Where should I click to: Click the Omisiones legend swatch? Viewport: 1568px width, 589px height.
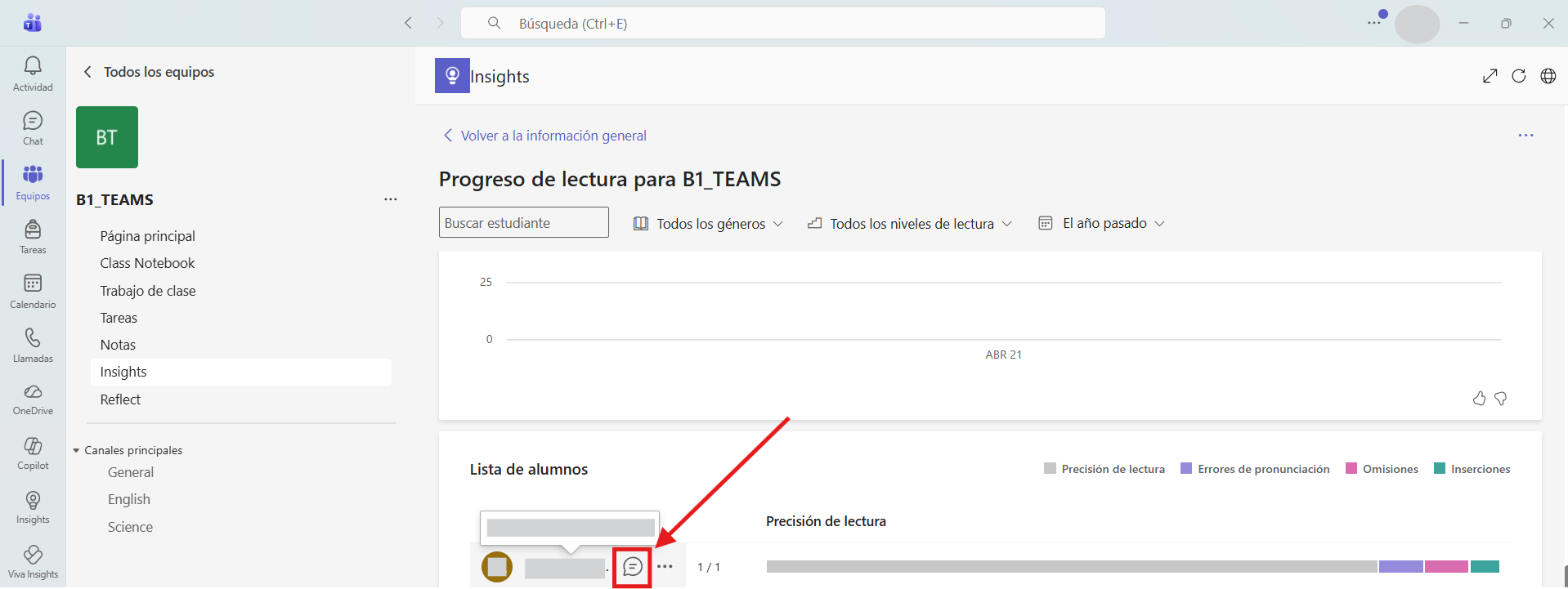click(x=1351, y=468)
